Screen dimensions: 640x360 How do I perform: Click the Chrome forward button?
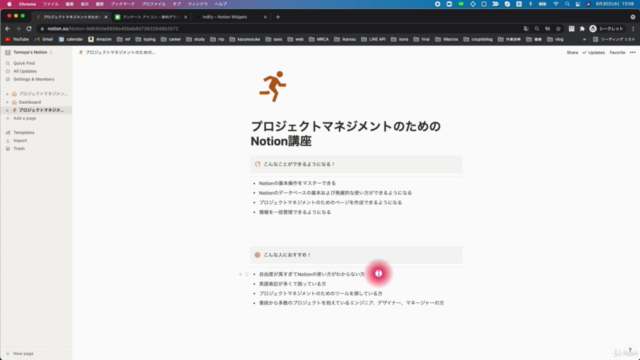(x=18, y=29)
